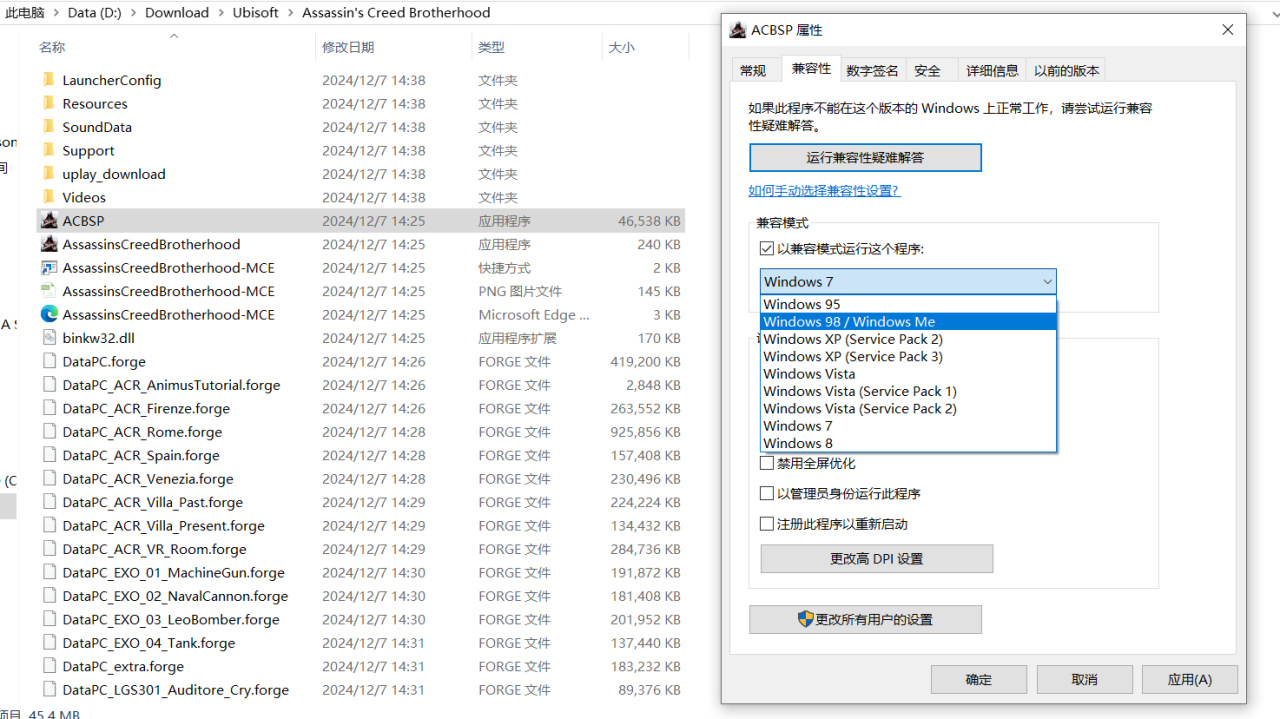Choose Windows 8 from the dropdown list
Image resolution: width=1280 pixels, height=719 pixels.
tap(908, 443)
